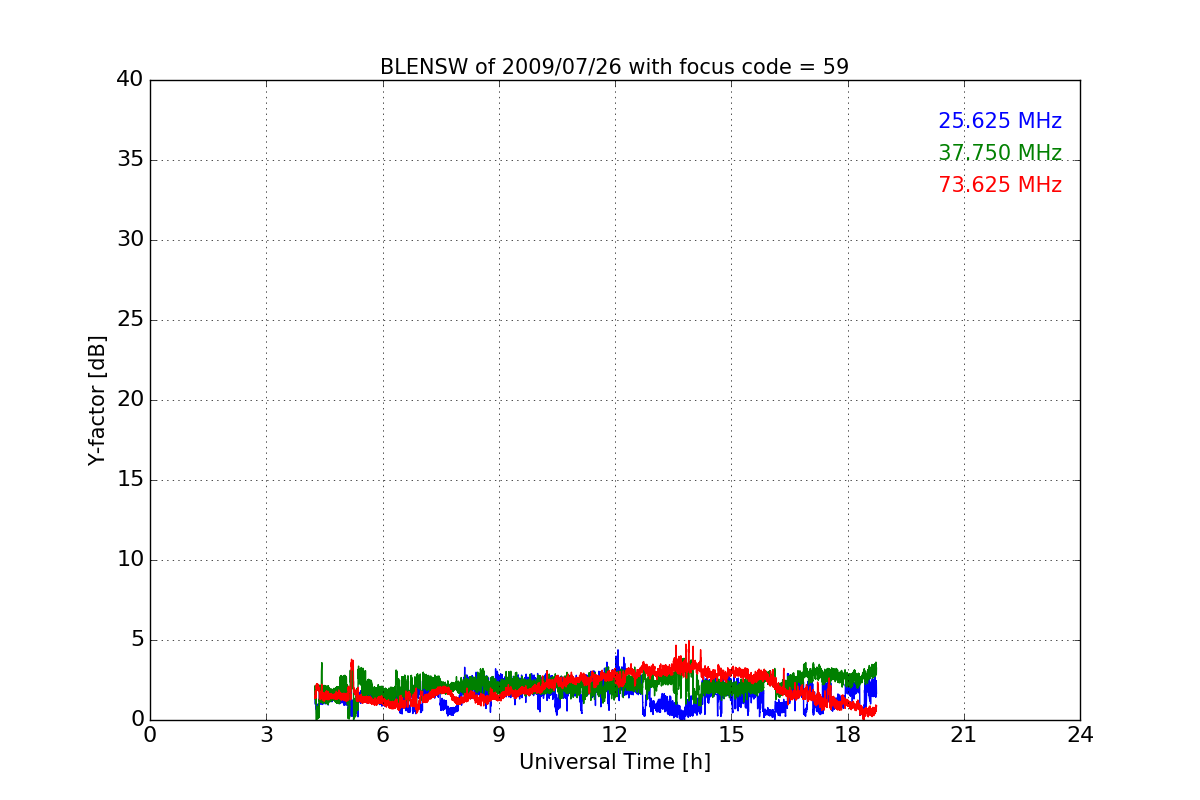
Task: Click the x-axis tick label 6
Action: 382,735
